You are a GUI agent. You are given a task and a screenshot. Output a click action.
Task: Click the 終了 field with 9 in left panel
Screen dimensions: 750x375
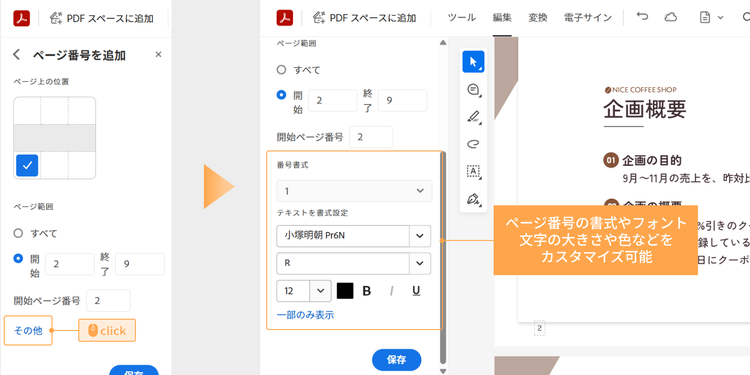click(140, 264)
